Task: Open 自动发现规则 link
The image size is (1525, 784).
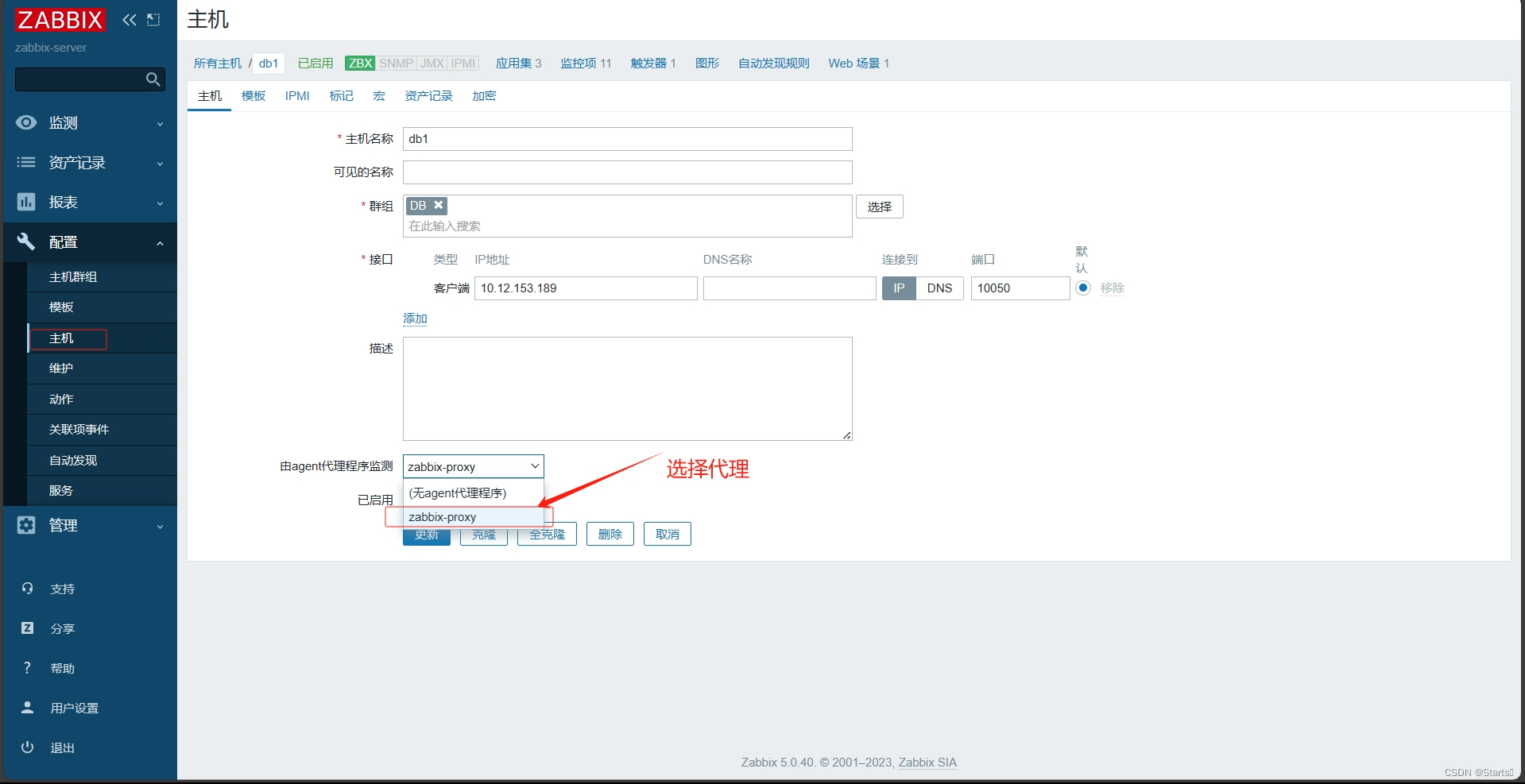Action: pyautogui.click(x=773, y=64)
